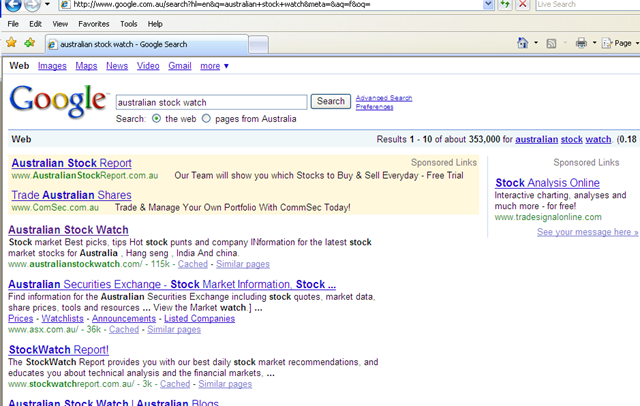The width and height of the screenshot is (640, 406).
Task: Open the ASX Listed Companies sublink
Action: (x=200, y=319)
